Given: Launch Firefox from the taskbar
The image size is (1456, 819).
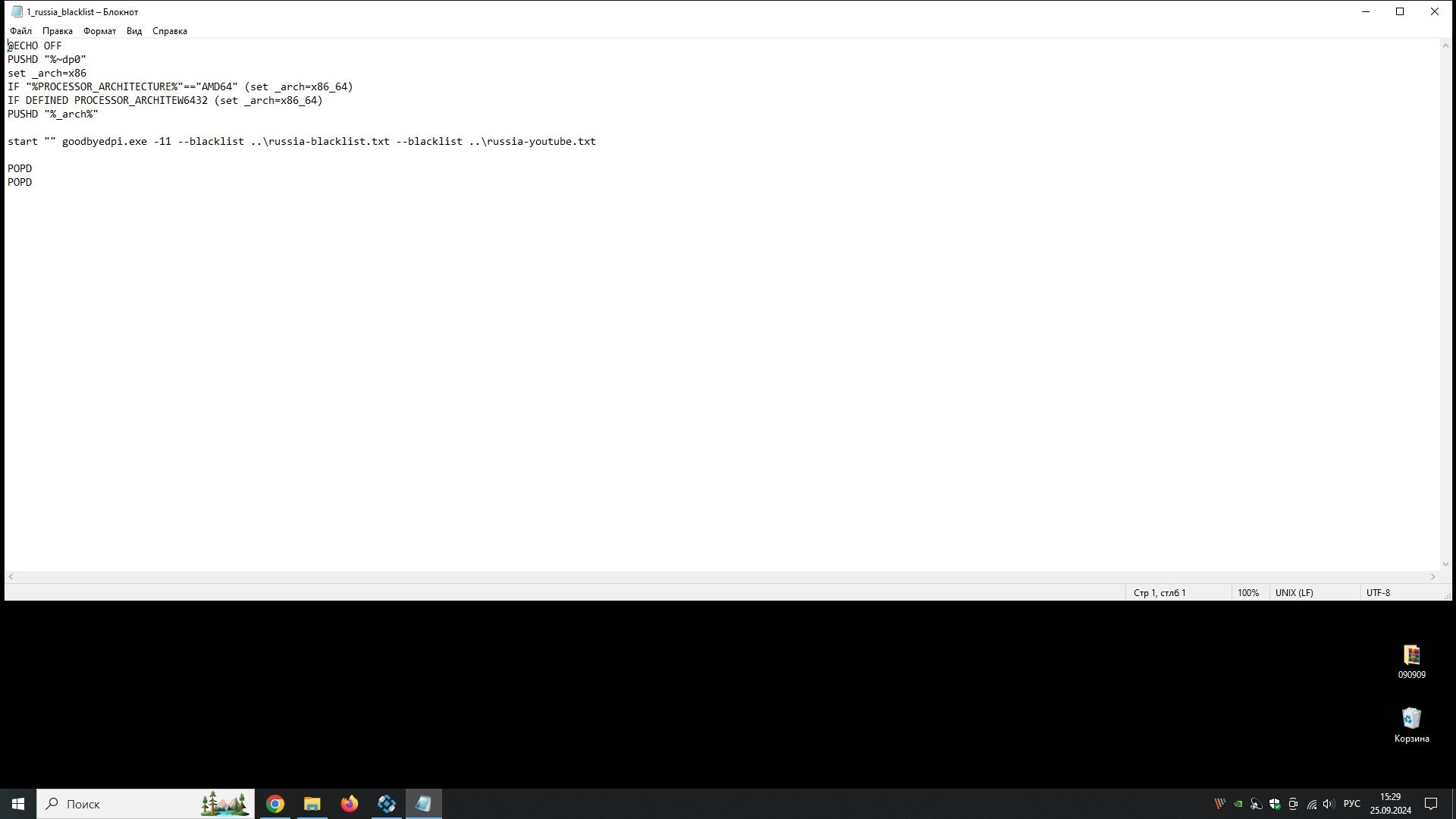Looking at the screenshot, I should 350,804.
